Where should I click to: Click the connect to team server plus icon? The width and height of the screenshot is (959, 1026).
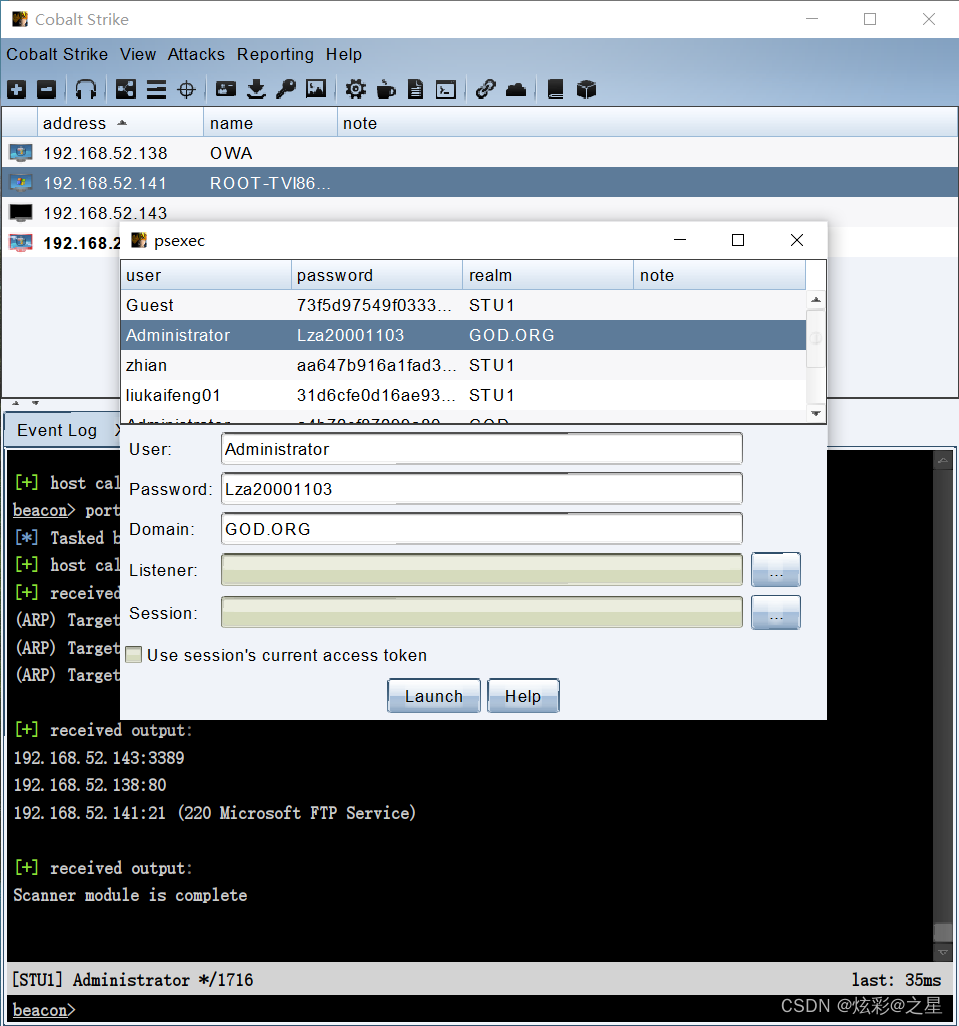(x=17, y=89)
